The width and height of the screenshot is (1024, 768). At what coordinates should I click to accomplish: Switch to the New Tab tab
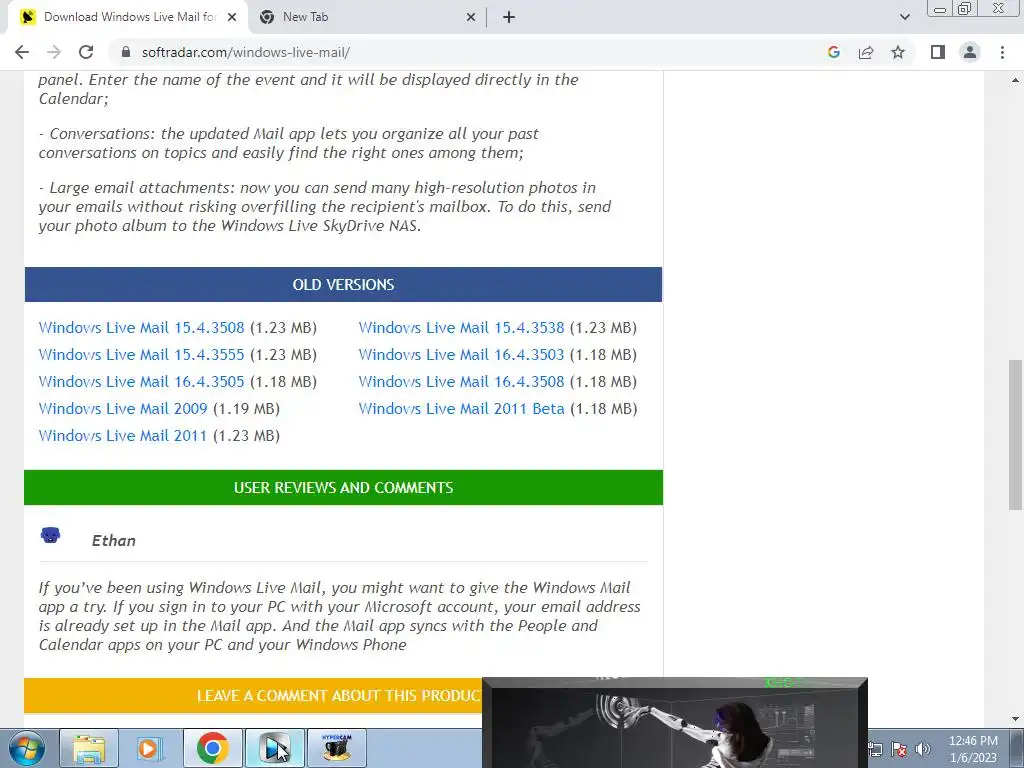click(x=367, y=17)
